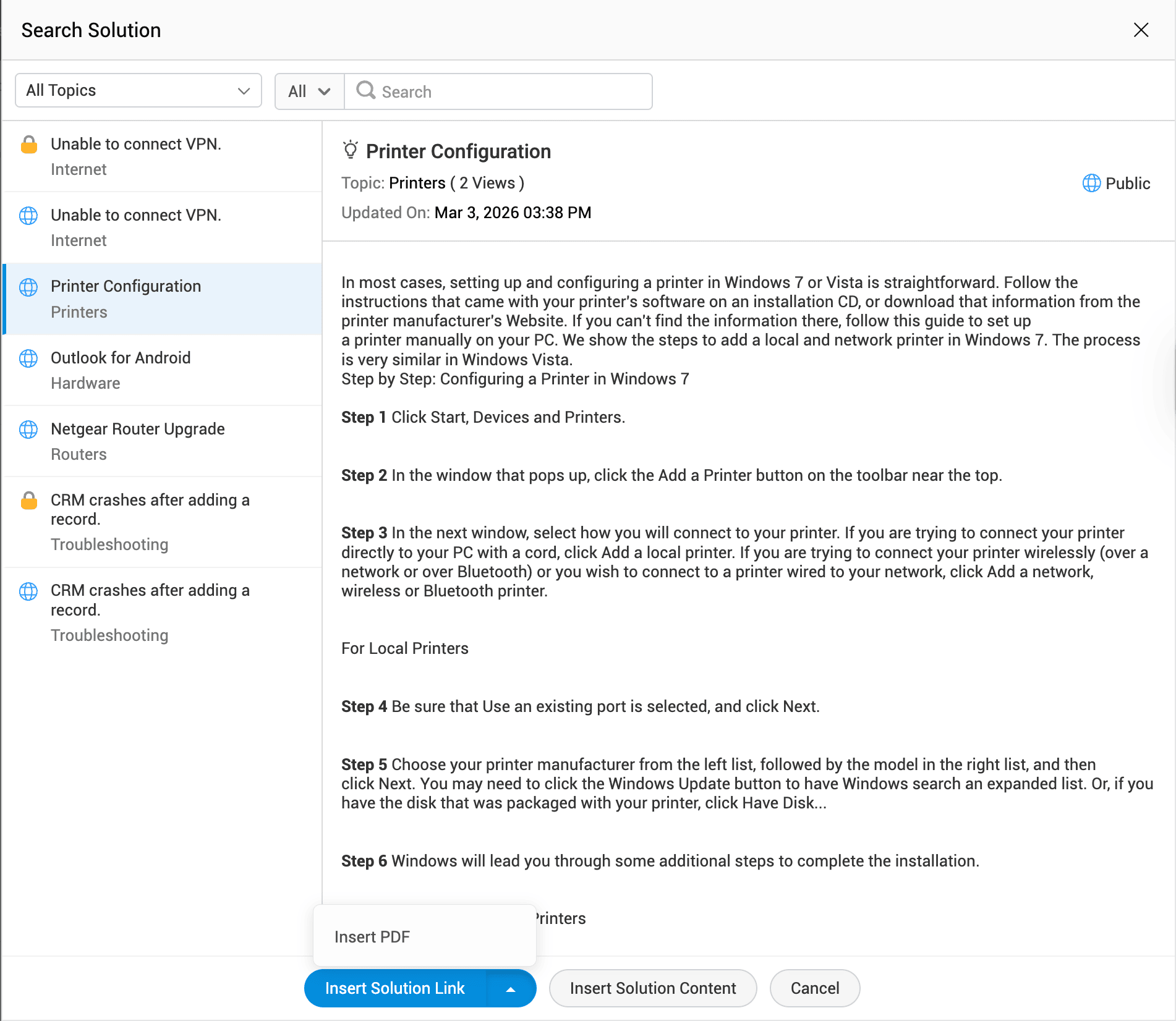1176x1021 pixels.
Task: Toggle the Insert Solution Link arrow dropdown
Action: (511, 988)
